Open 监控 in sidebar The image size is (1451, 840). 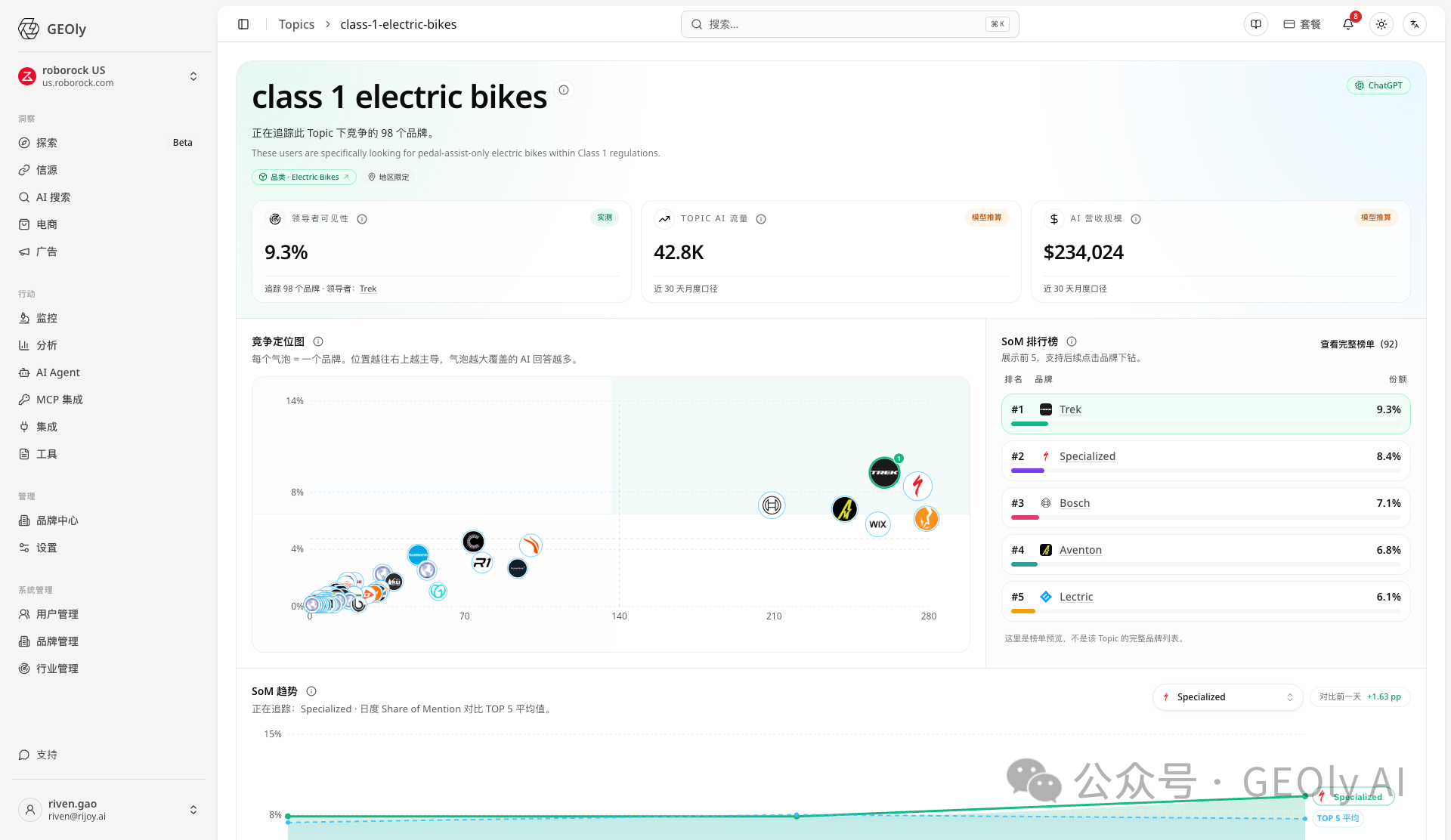click(109, 318)
